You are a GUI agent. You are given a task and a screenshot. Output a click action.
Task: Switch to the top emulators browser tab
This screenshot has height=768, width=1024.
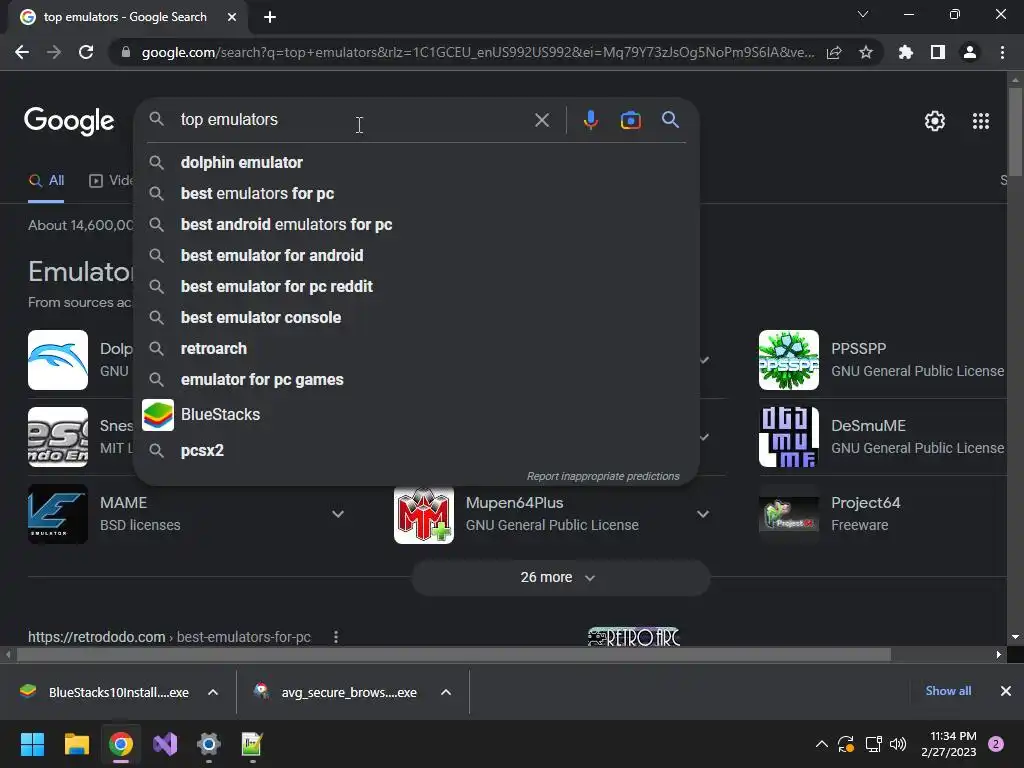coord(125,17)
